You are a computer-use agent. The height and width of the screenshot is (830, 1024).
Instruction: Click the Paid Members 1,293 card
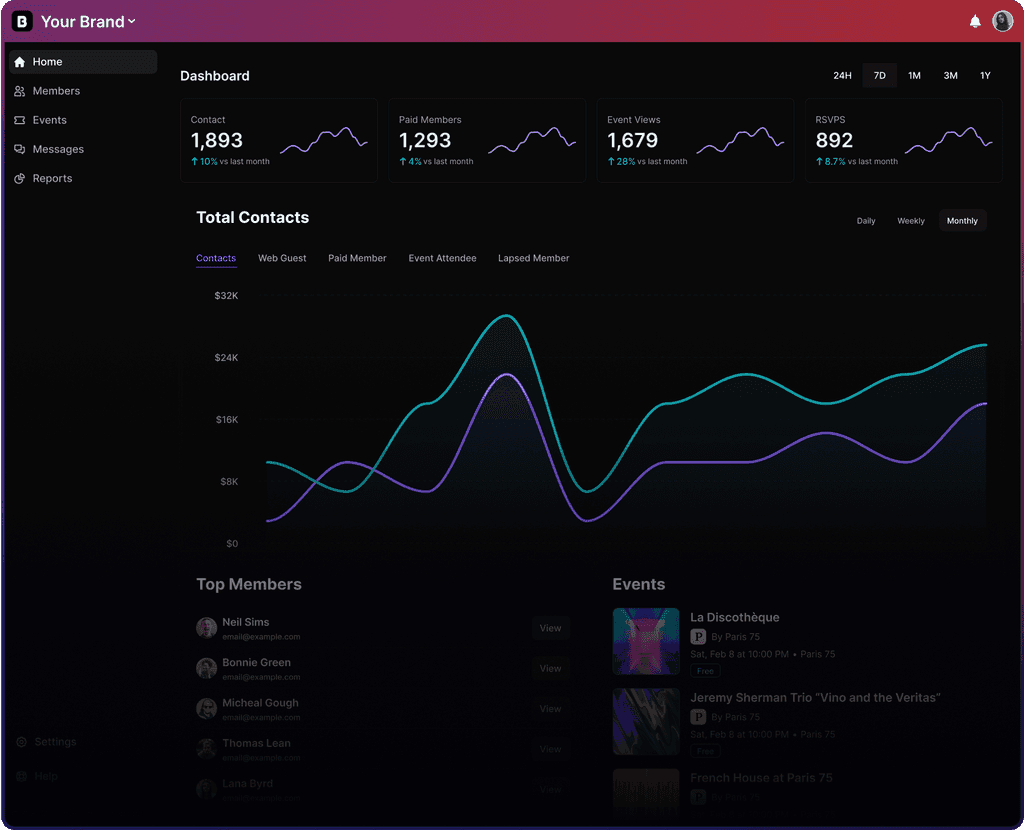pos(487,140)
